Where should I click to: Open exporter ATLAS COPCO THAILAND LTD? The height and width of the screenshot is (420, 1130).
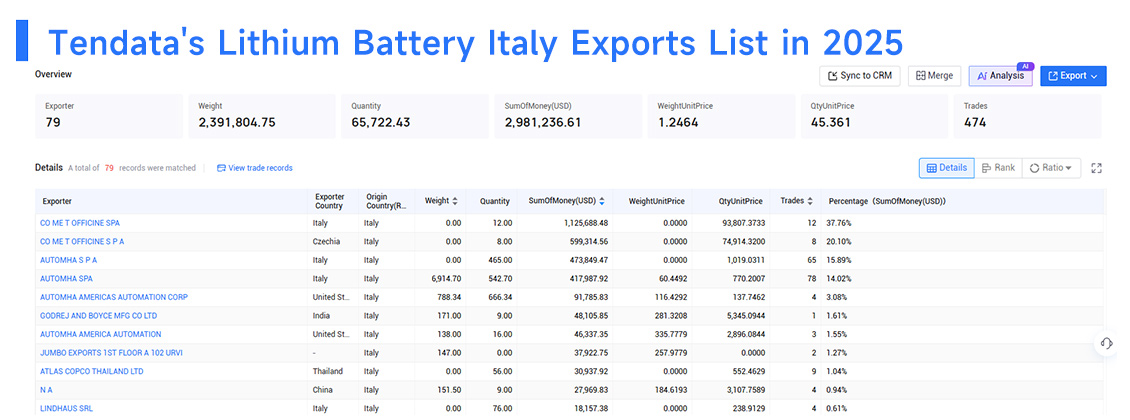coord(92,371)
